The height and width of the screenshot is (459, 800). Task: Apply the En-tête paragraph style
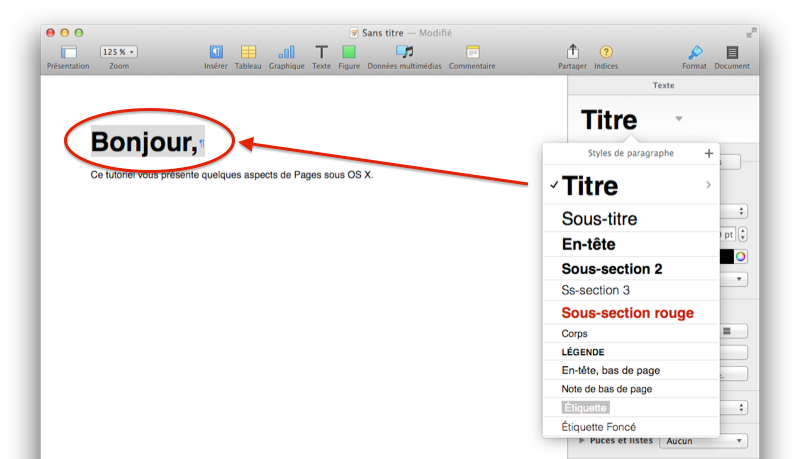click(x=631, y=244)
